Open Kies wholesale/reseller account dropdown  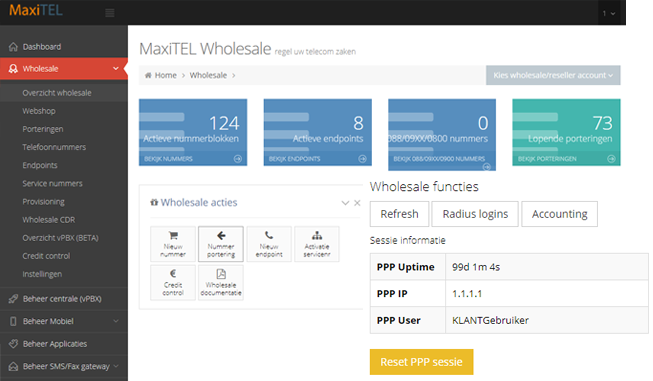click(x=553, y=75)
